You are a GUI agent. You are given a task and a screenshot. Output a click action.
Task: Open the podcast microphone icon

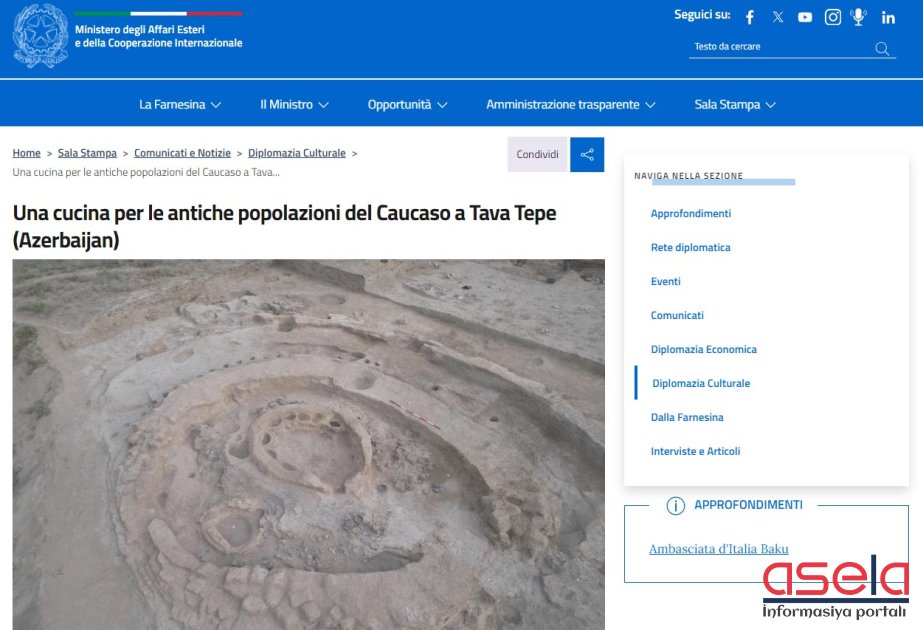858,17
